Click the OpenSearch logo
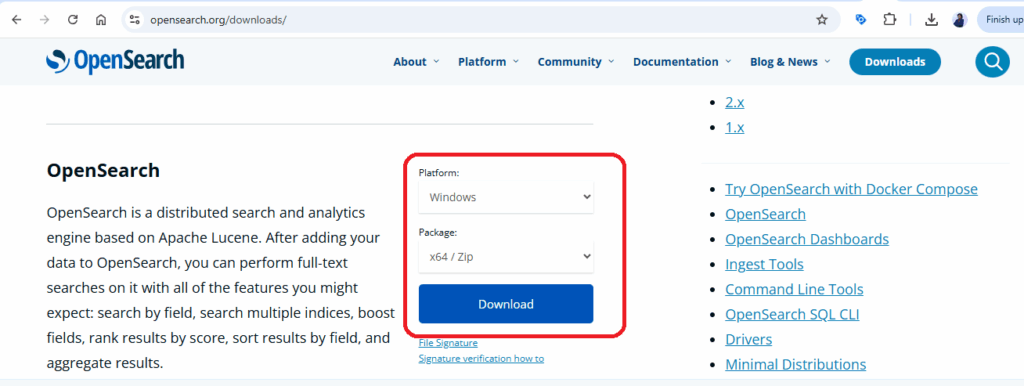This screenshot has width=1024, height=386. coord(115,61)
